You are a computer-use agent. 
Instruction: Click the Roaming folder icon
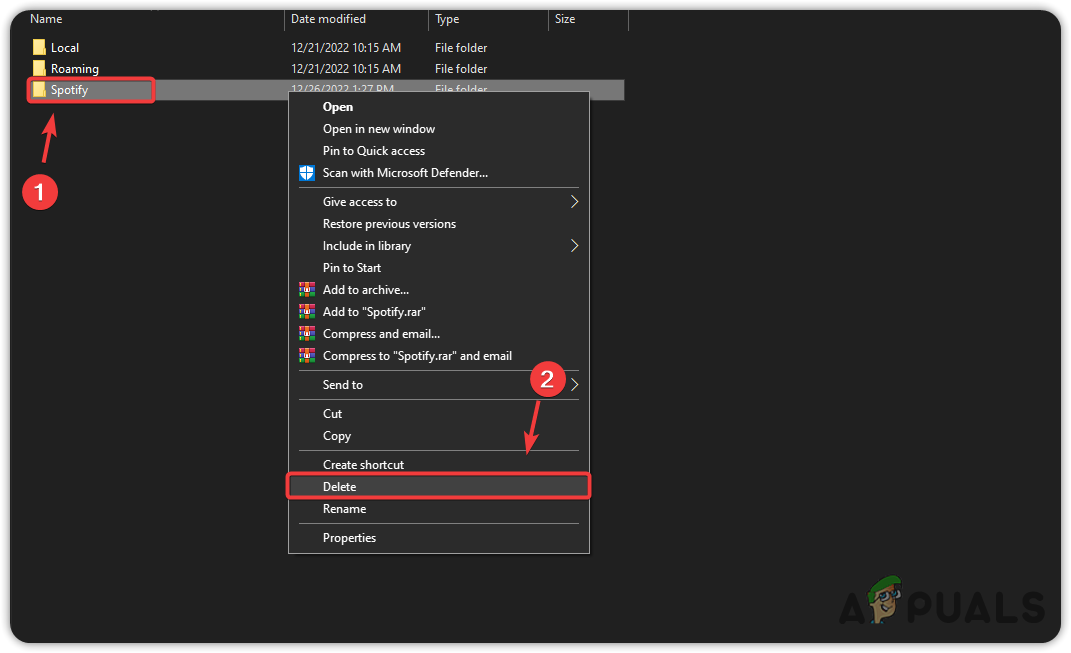[39, 69]
